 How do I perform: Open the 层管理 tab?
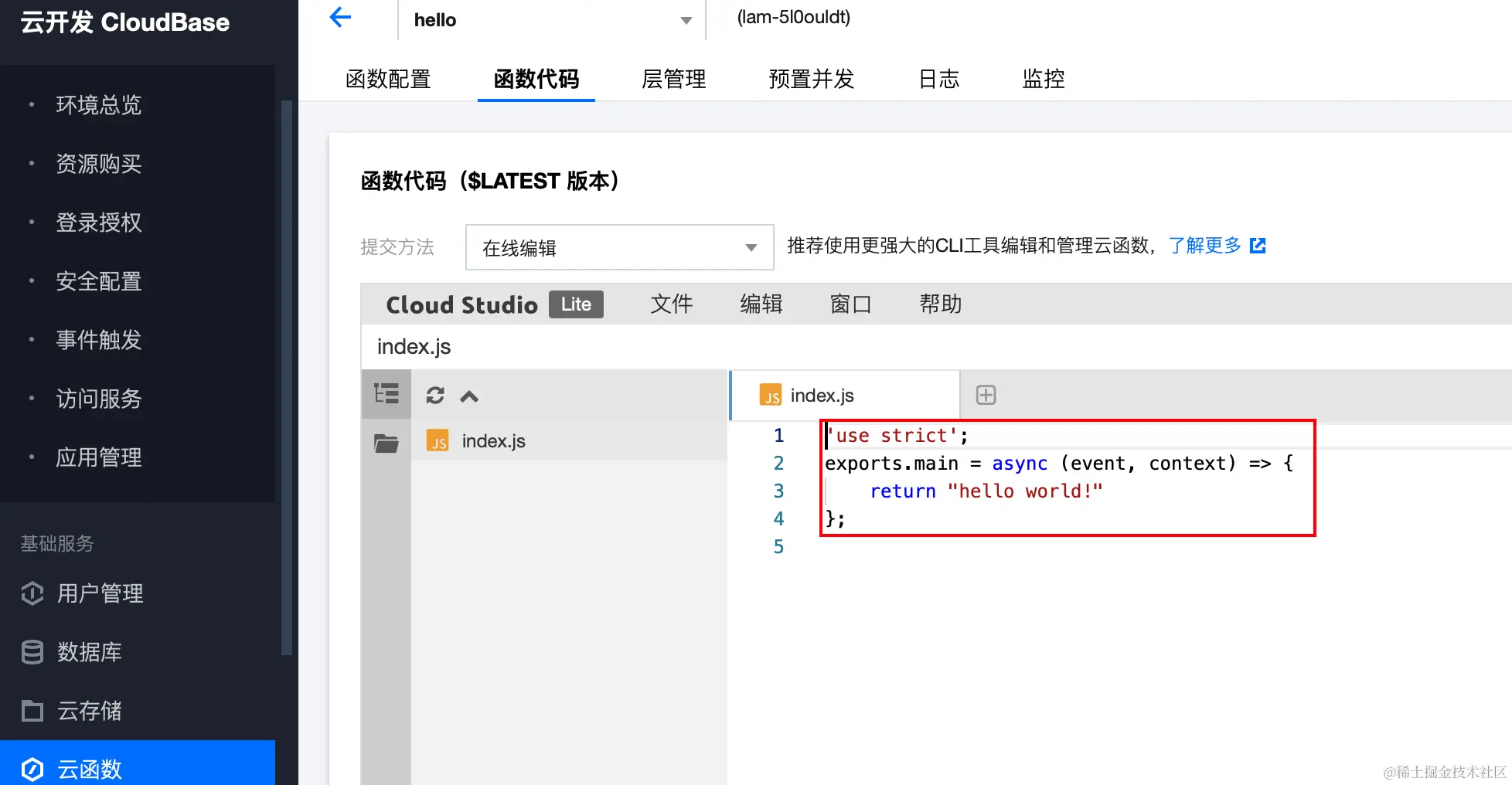(674, 79)
